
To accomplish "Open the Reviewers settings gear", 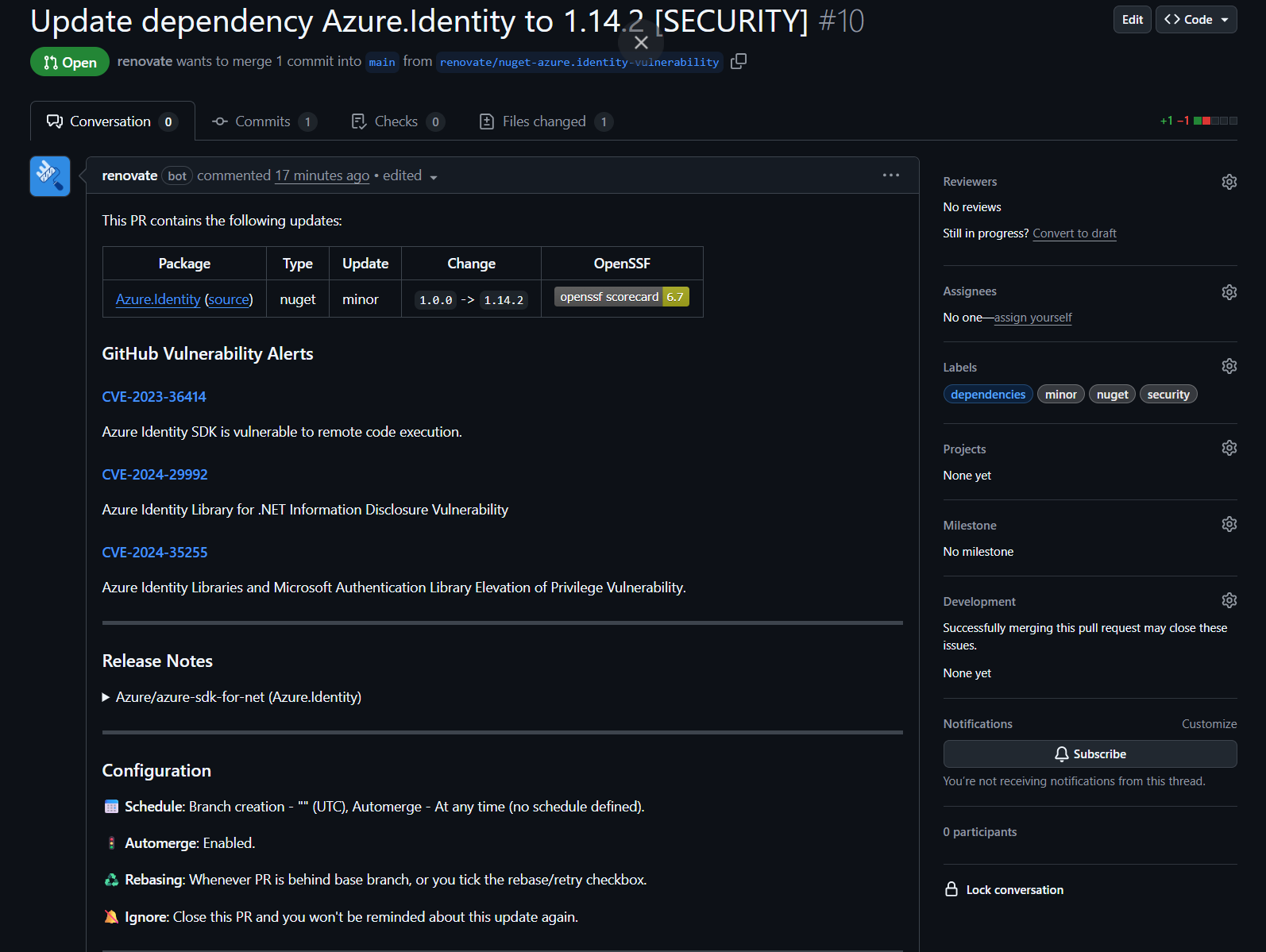I will pos(1229,182).
